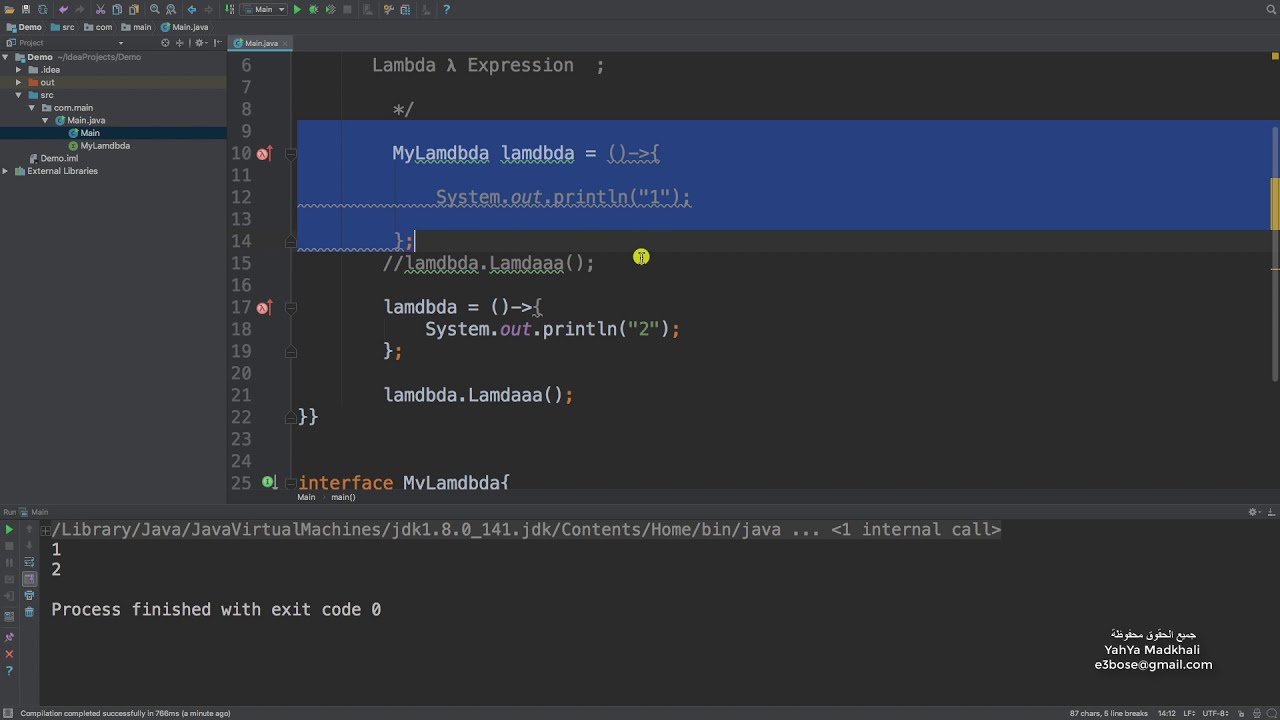Click the Paste clipboard icon
The width and height of the screenshot is (1280, 720).
pyautogui.click(x=134, y=9)
